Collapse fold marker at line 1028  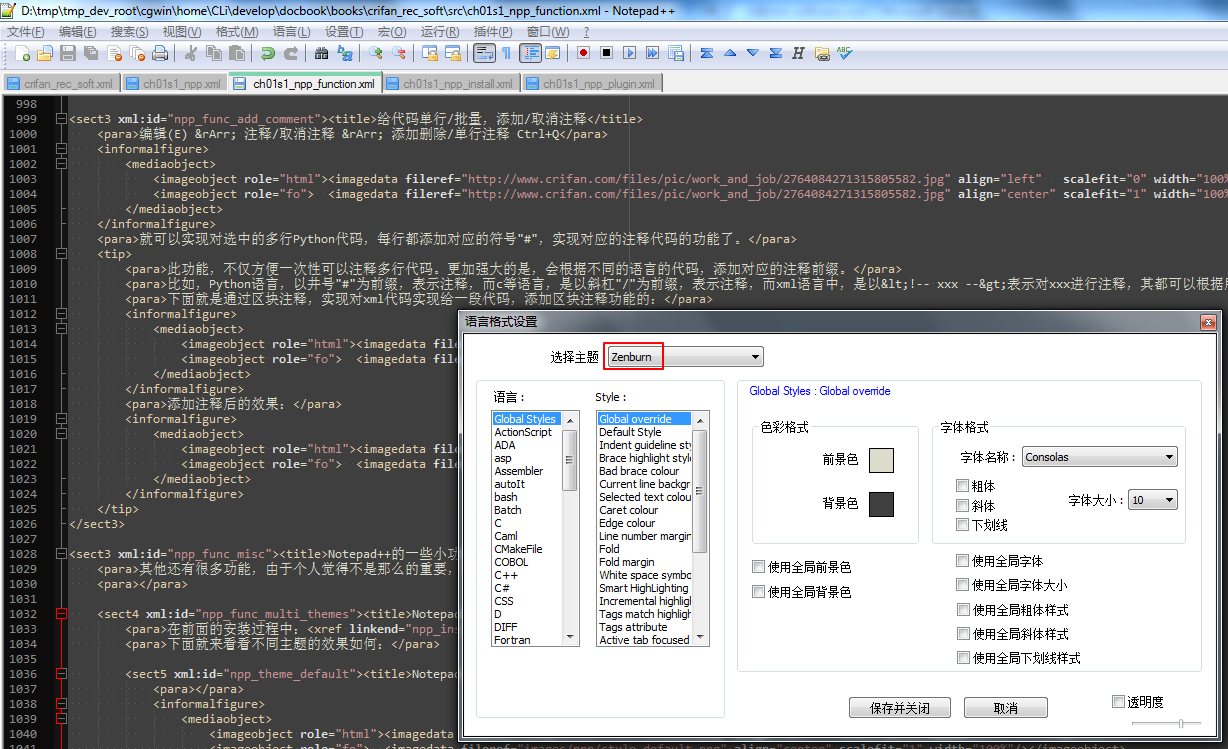coord(61,554)
